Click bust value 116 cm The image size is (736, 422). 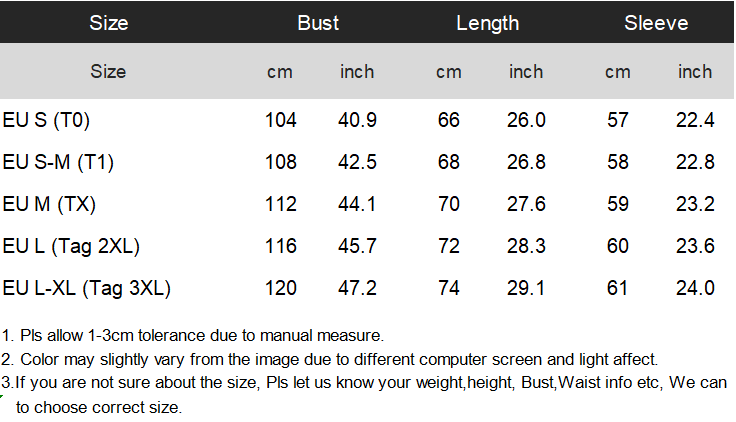tap(281, 246)
